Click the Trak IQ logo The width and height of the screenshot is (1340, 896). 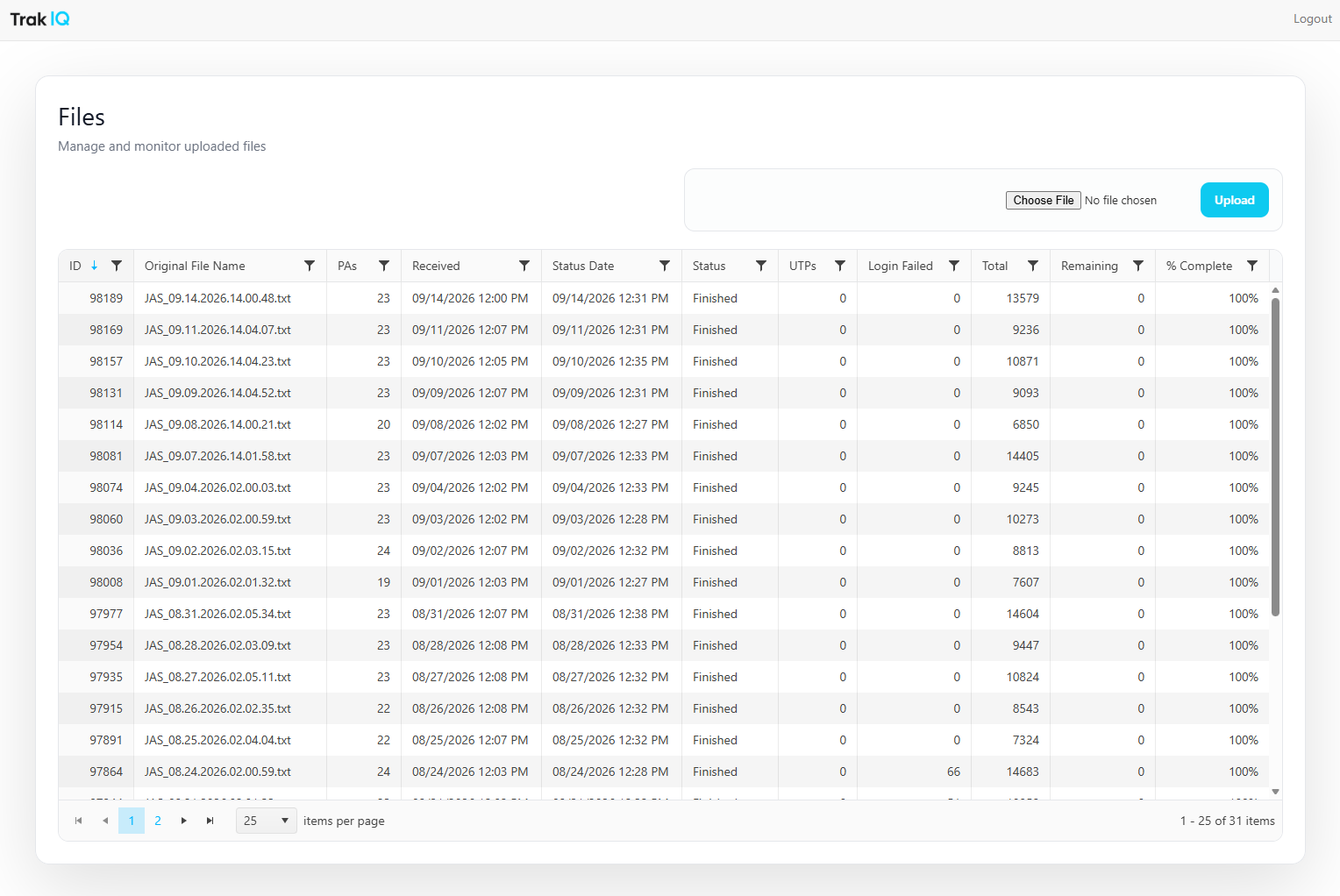(40, 19)
